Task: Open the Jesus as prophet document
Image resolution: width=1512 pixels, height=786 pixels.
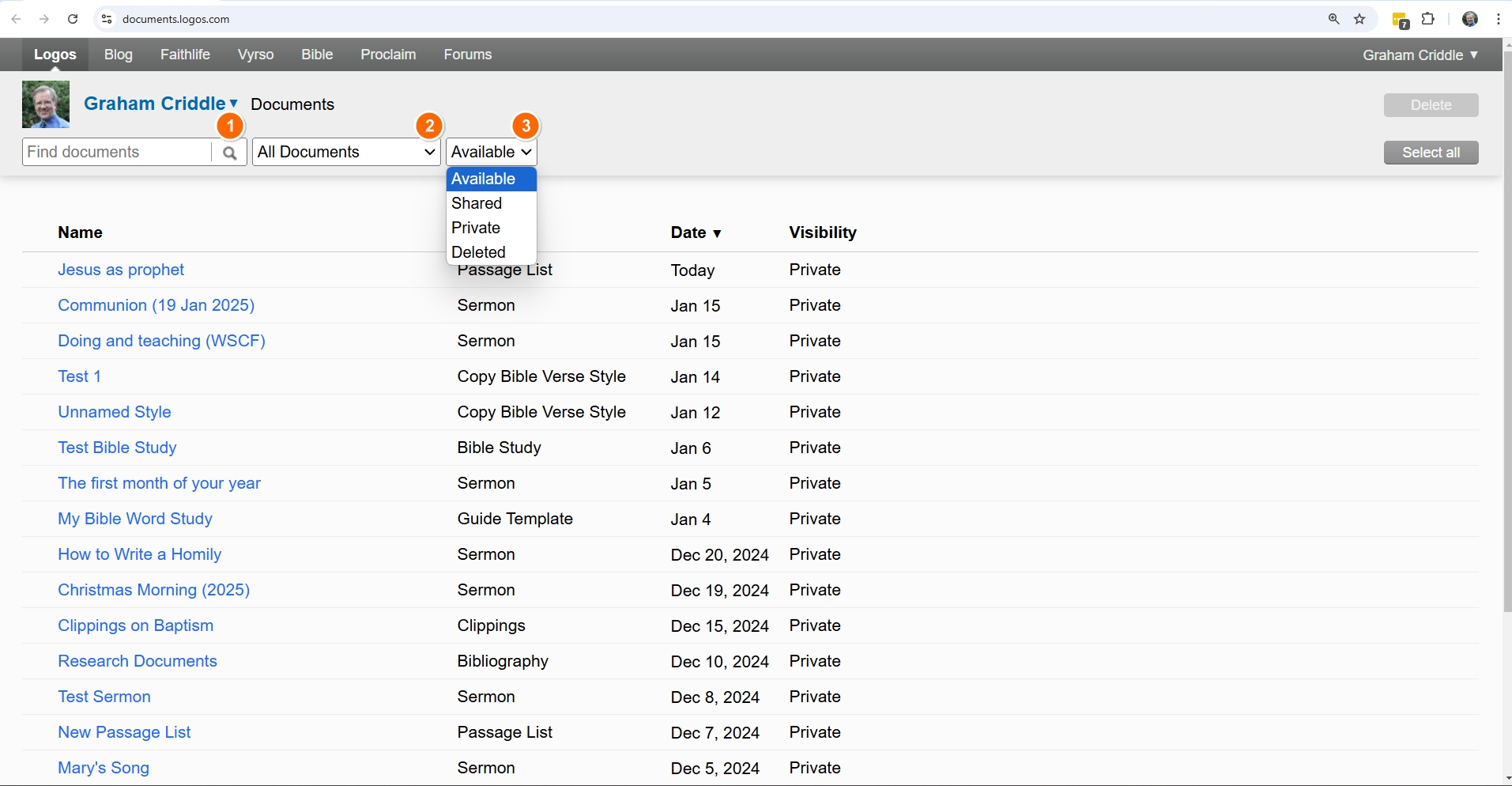Action: 121,270
